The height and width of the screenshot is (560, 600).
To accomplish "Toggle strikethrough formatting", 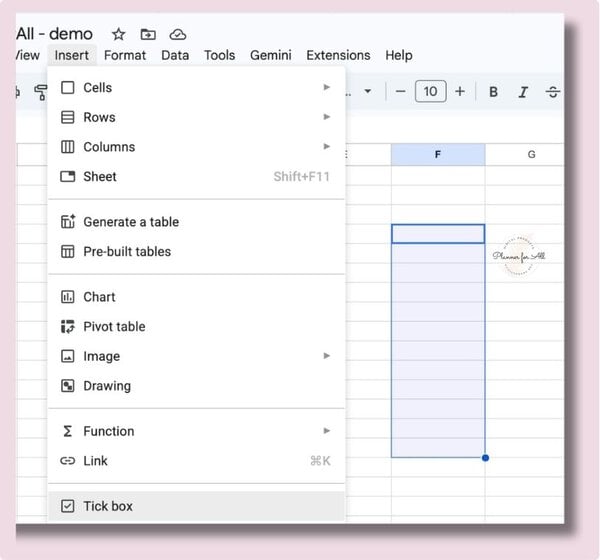I will 553,92.
